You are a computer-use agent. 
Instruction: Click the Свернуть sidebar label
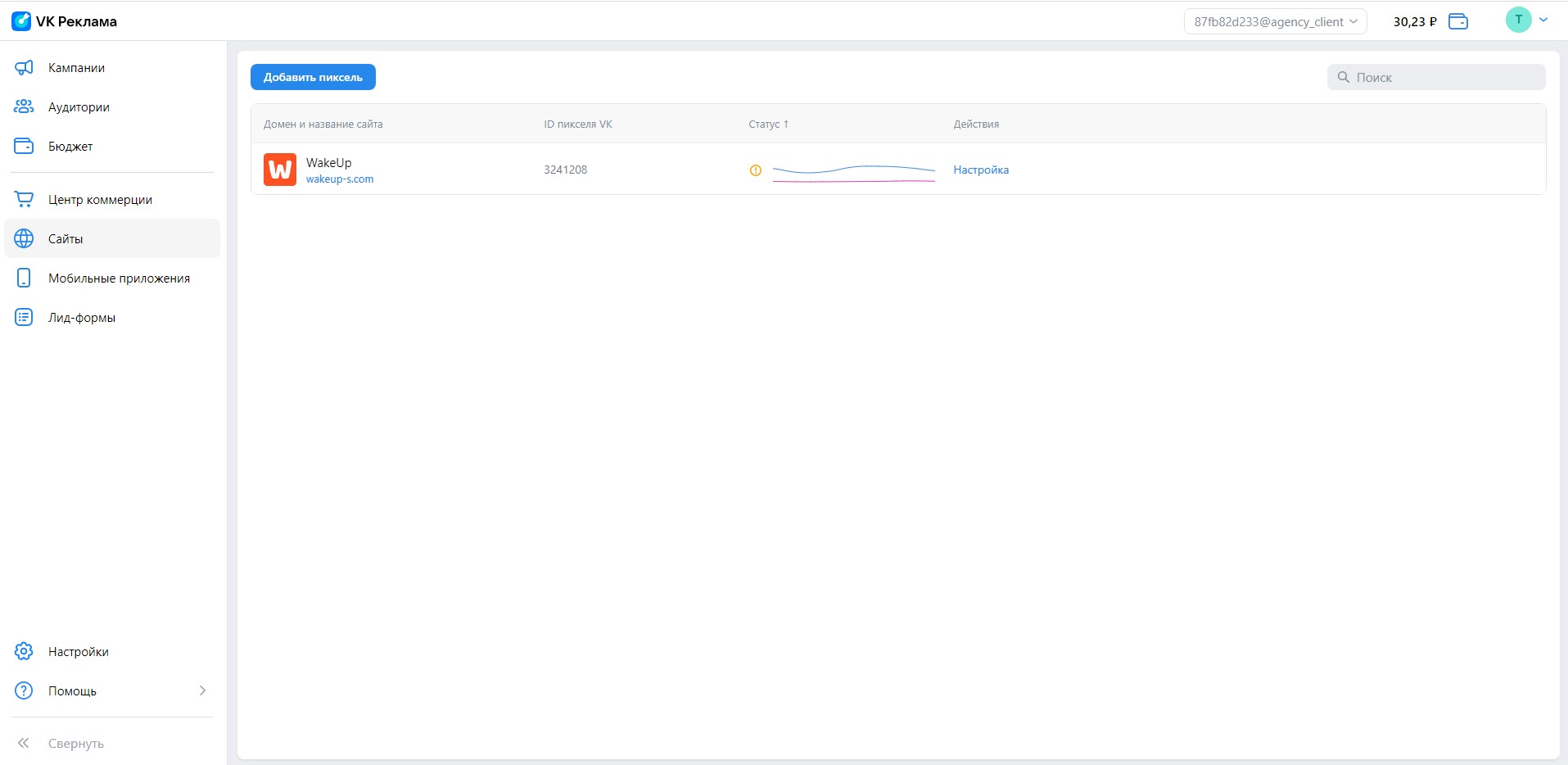coord(76,744)
